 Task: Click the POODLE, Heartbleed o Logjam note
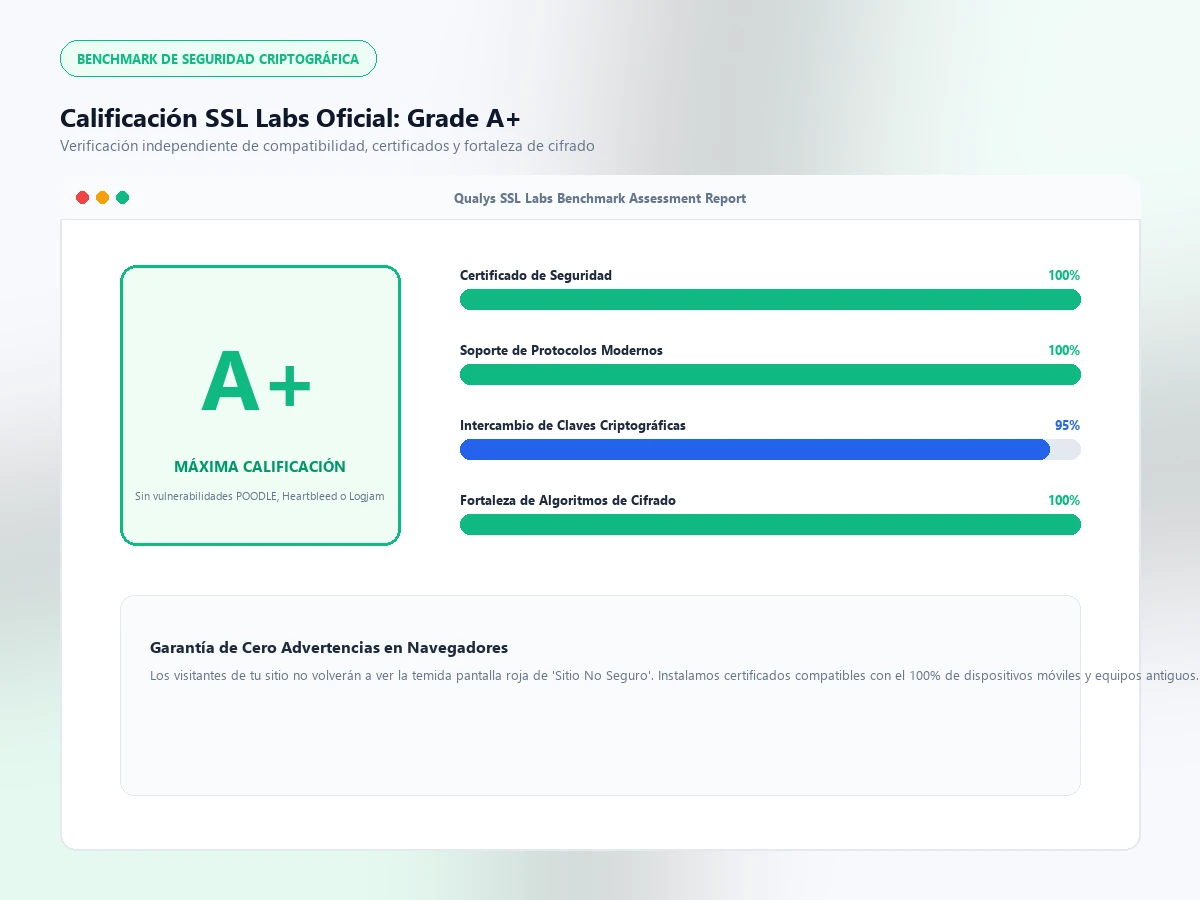[260, 496]
